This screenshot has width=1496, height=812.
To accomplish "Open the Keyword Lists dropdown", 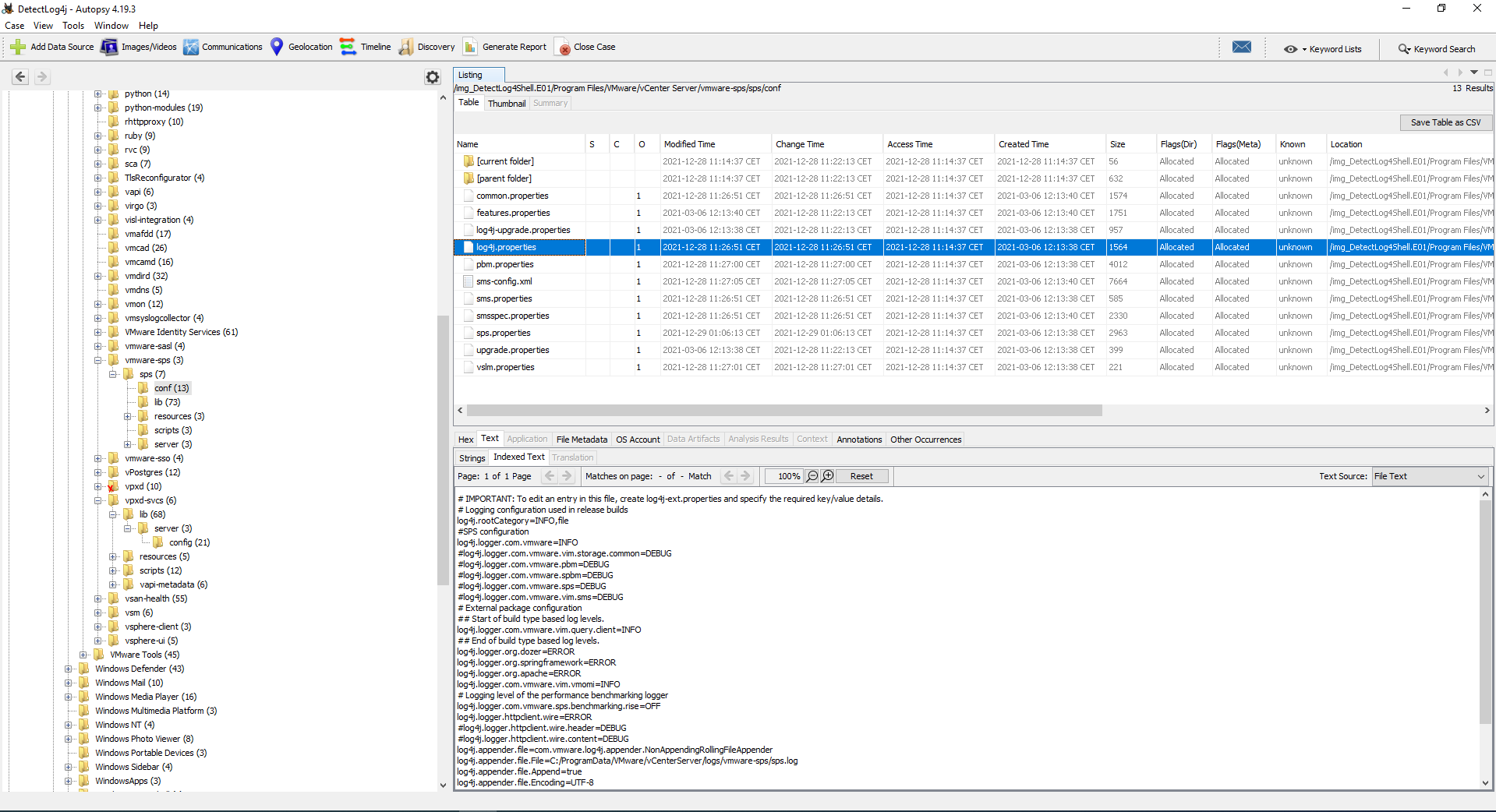I will (x=1327, y=49).
